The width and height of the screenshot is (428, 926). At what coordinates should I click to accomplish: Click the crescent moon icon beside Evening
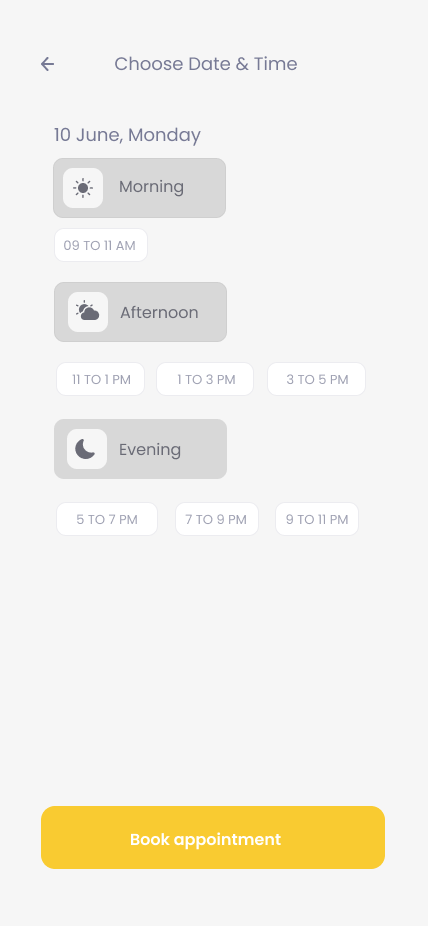pyautogui.click(x=87, y=449)
